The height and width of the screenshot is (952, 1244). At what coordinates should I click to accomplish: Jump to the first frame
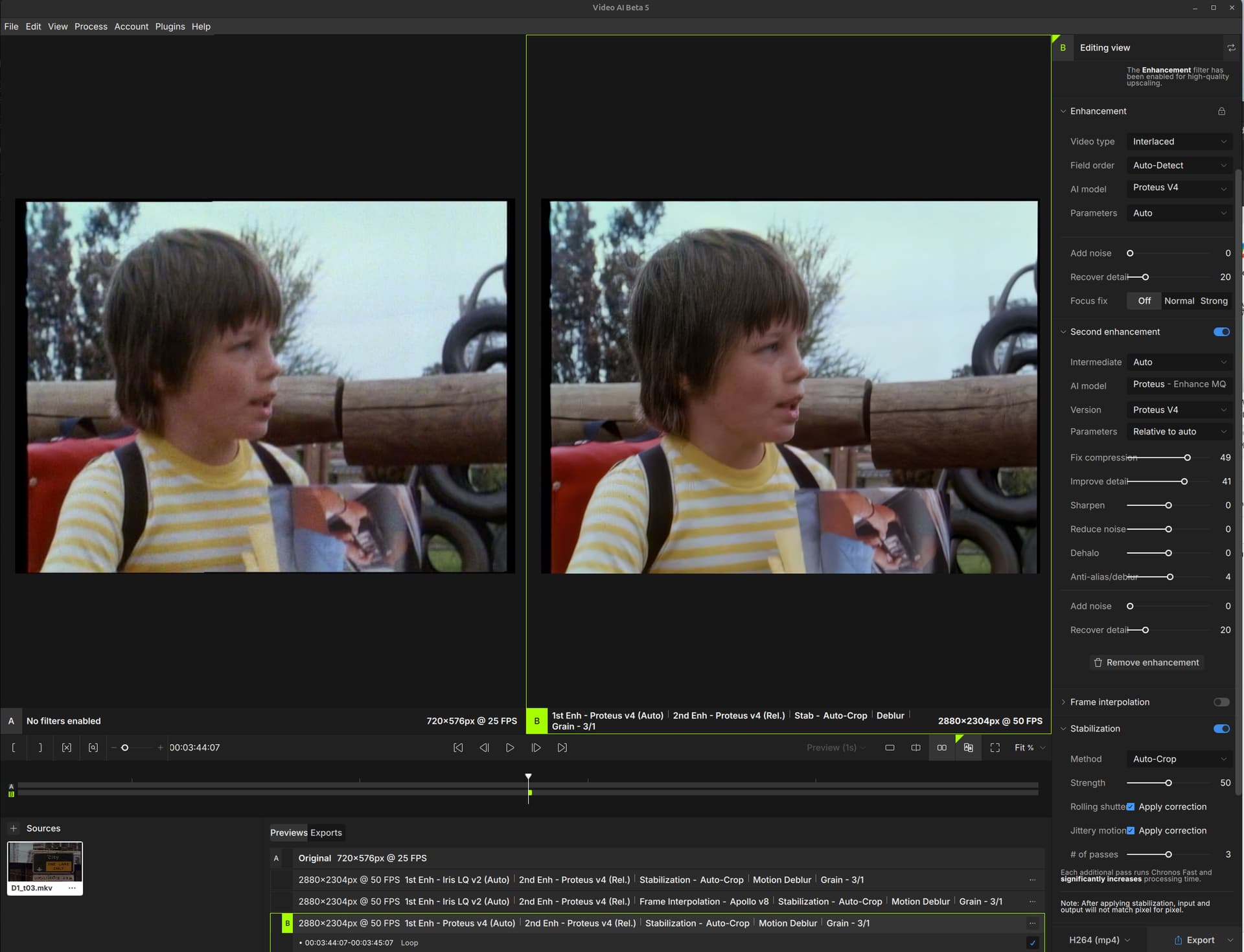458,747
